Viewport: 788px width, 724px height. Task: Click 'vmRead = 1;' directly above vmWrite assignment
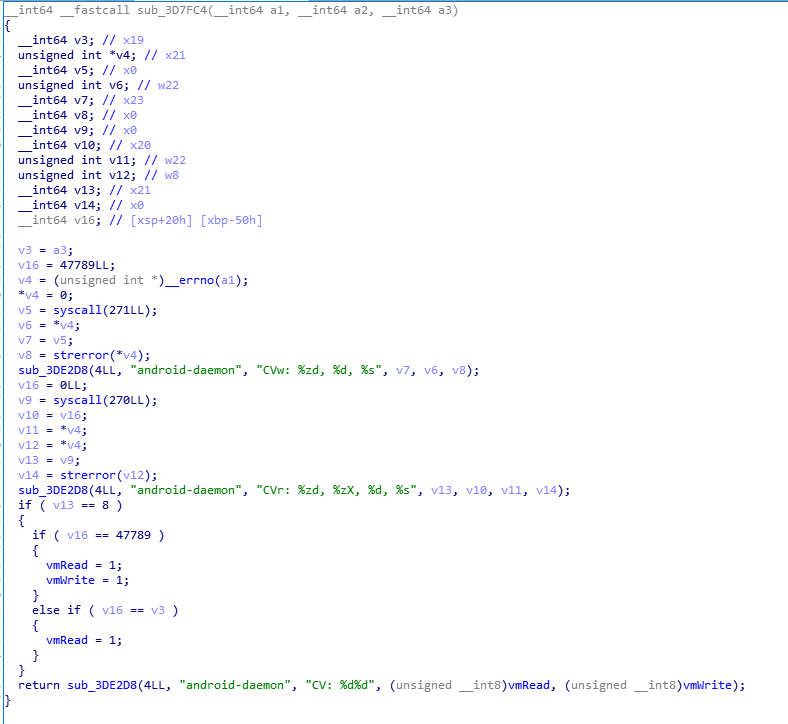coord(84,566)
